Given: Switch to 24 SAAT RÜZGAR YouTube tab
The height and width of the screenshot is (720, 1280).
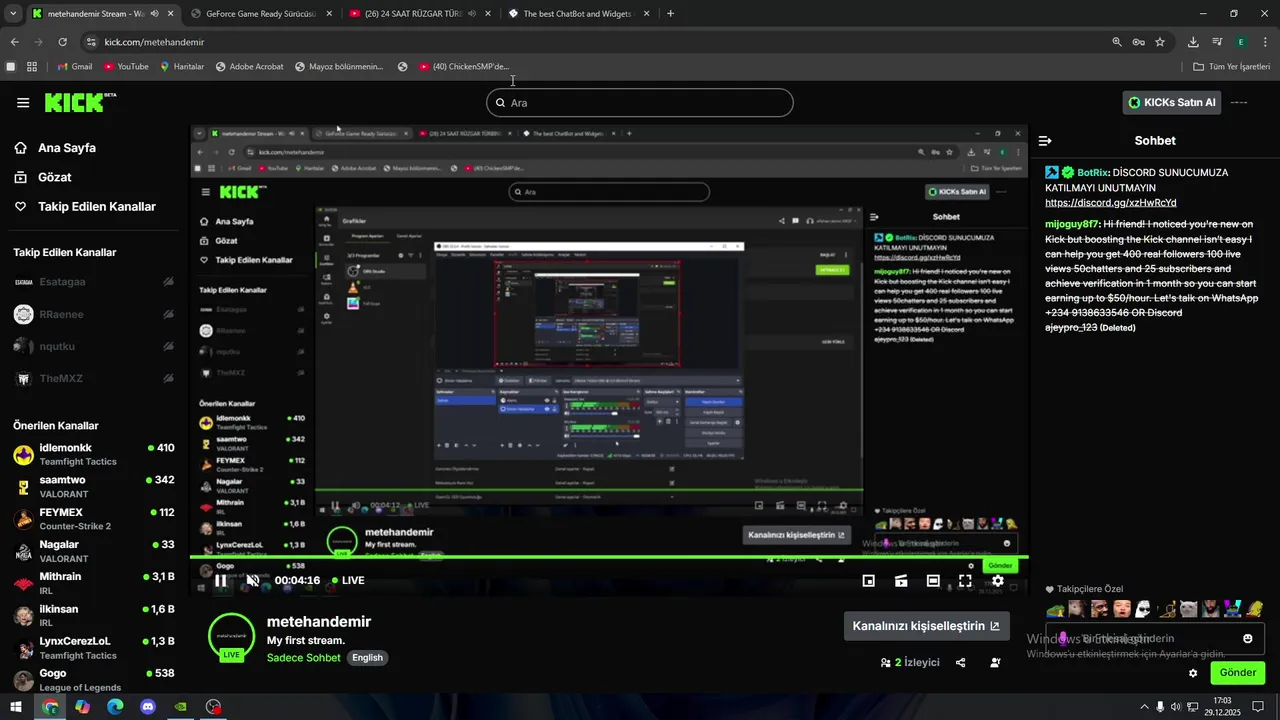Looking at the screenshot, I should point(418,14).
